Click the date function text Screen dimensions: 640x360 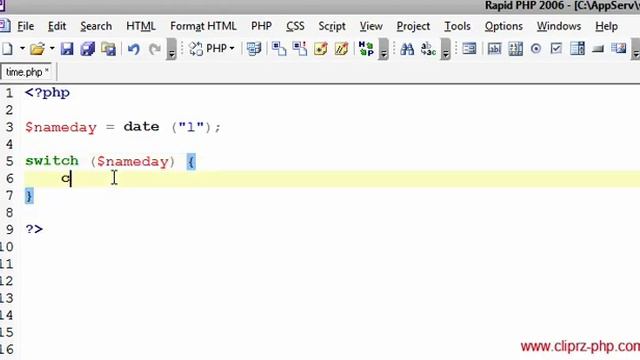pos(141,127)
